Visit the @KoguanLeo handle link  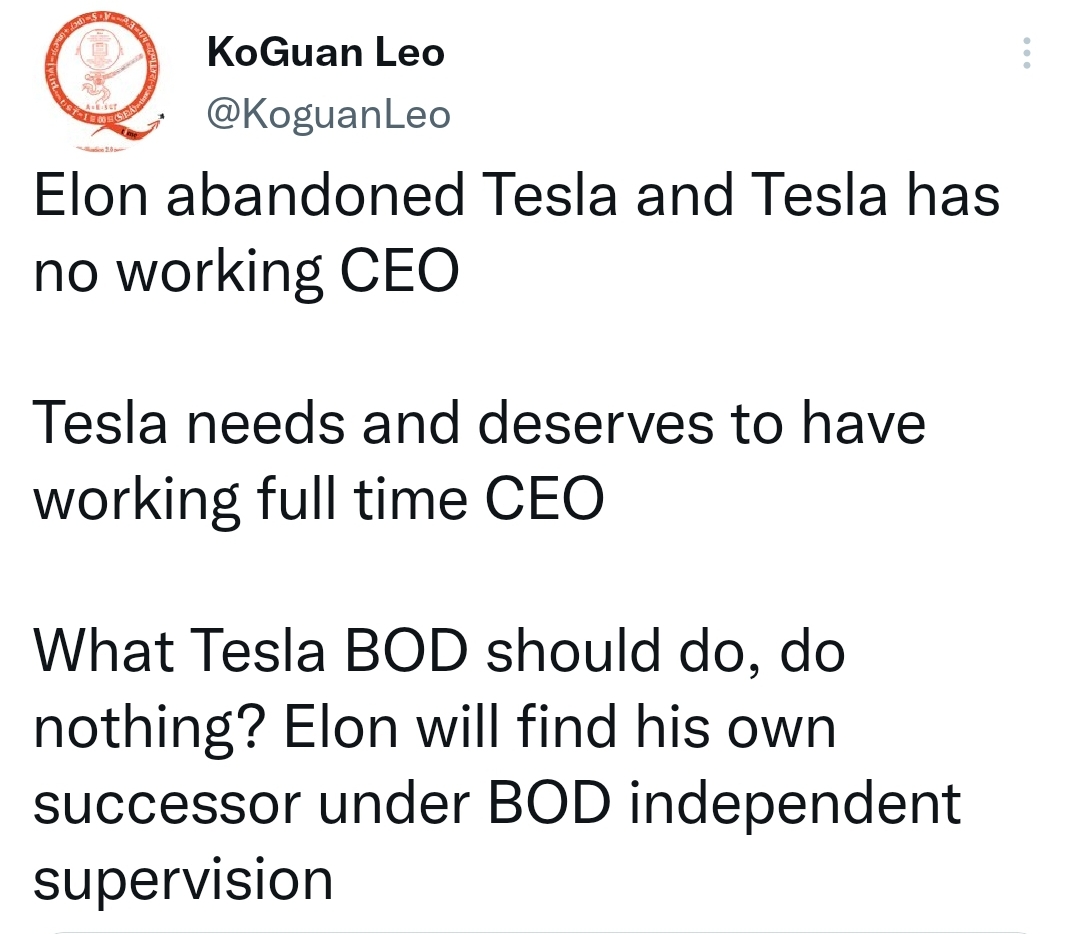tap(328, 114)
